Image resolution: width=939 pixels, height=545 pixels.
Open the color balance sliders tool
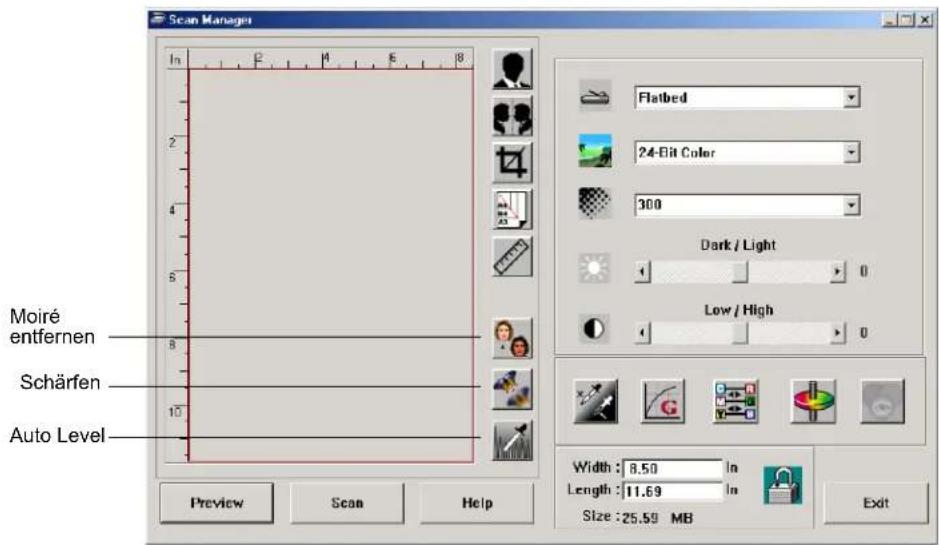pos(736,401)
